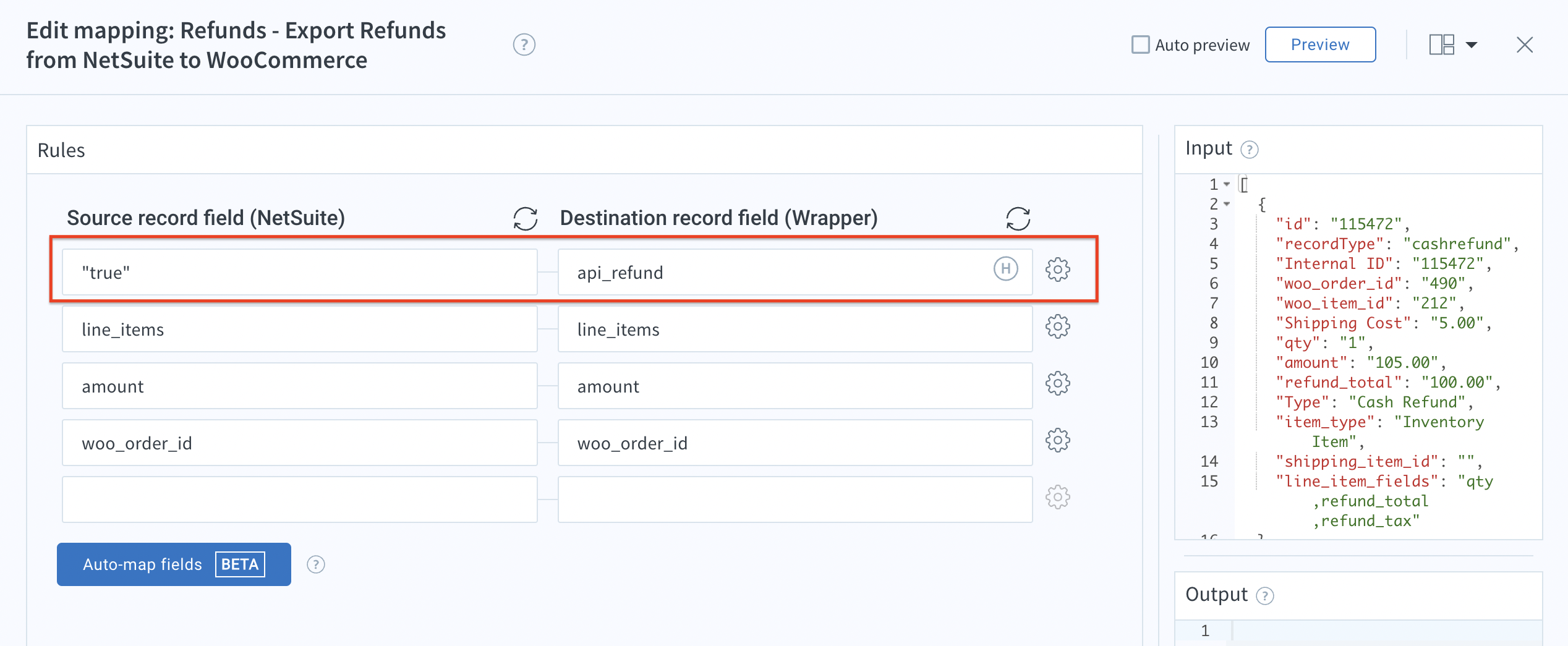Click hard-coded H icon in api_refund field
This screenshot has height=646, width=1568.
(1005, 269)
